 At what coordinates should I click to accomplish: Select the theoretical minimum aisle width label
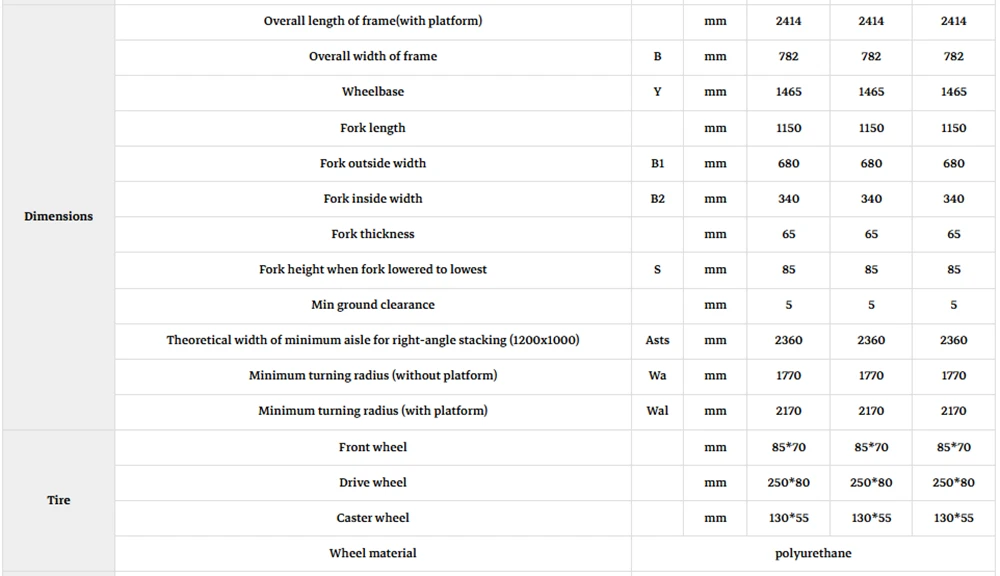373,340
